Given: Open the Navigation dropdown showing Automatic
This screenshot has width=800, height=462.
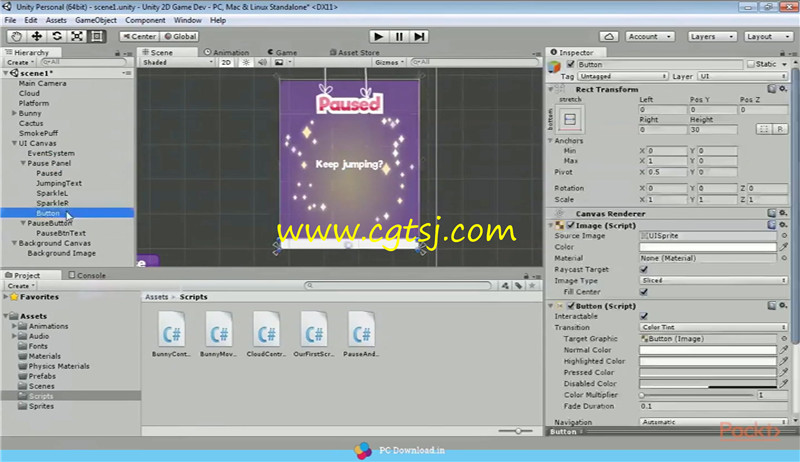Looking at the screenshot, I should (x=713, y=422).
